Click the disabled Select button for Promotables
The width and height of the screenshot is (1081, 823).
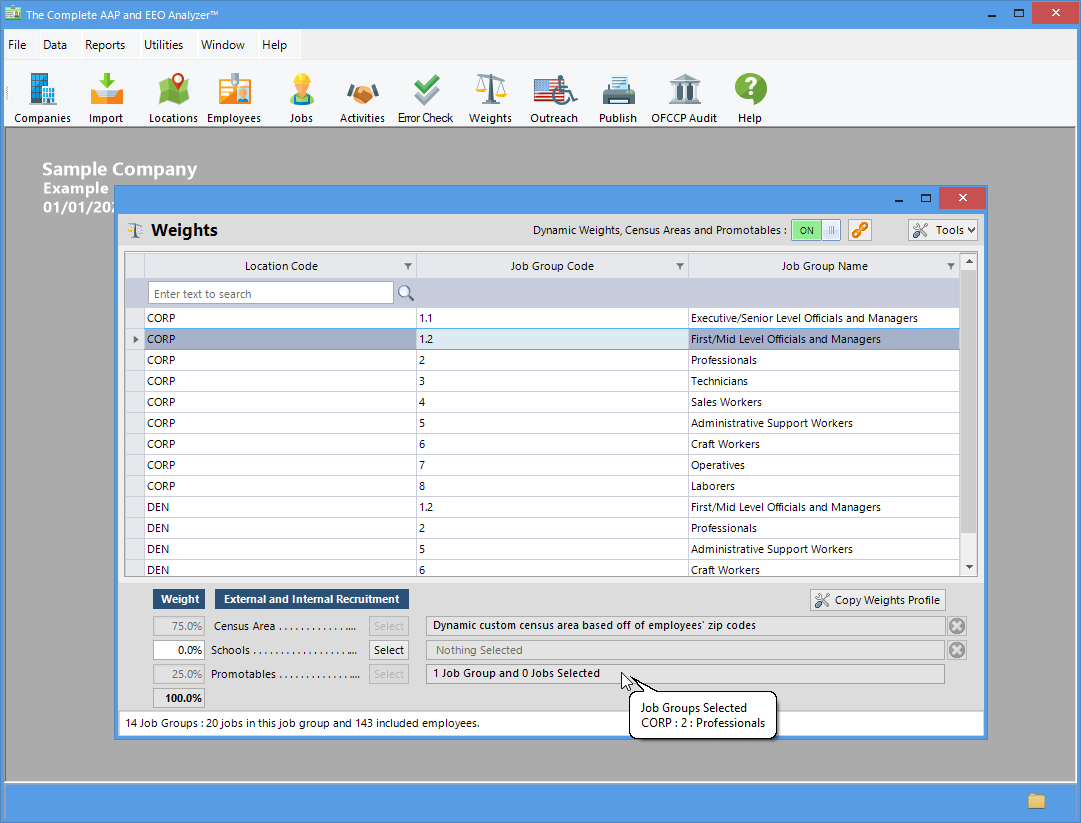(389, 674)
